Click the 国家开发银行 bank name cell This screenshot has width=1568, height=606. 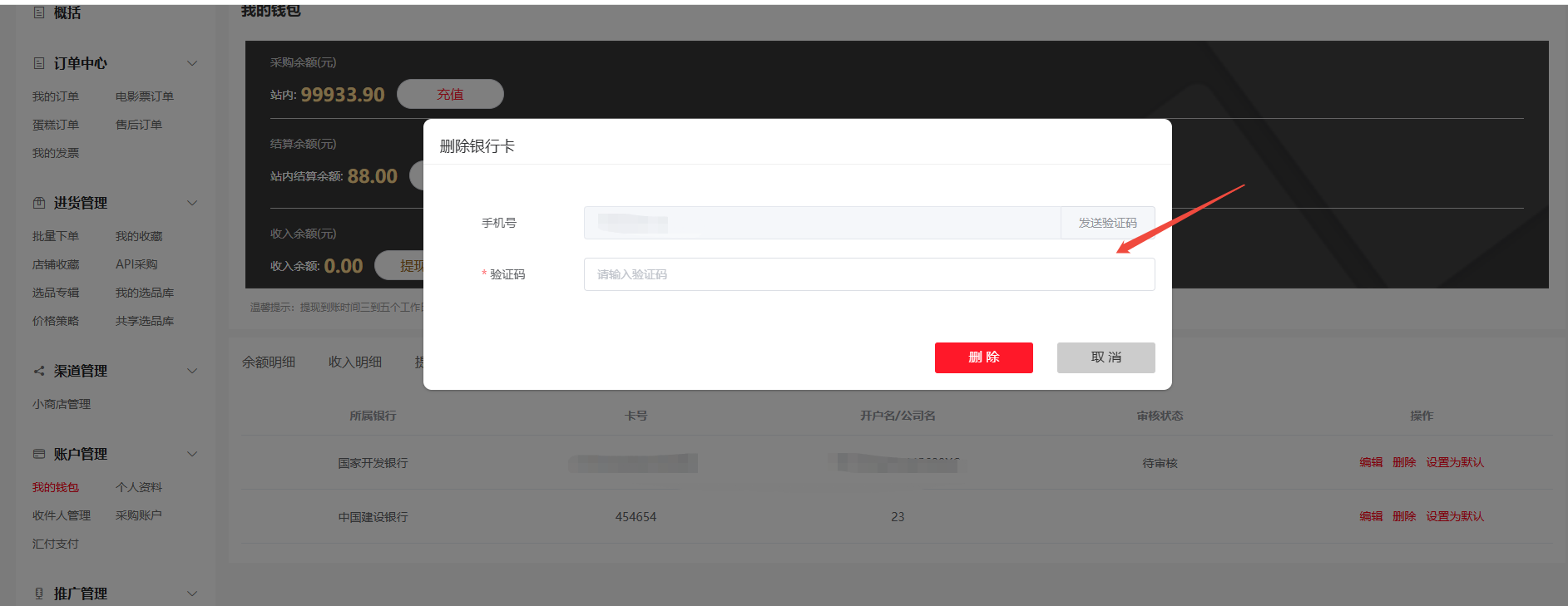click(x=373, y=463)
